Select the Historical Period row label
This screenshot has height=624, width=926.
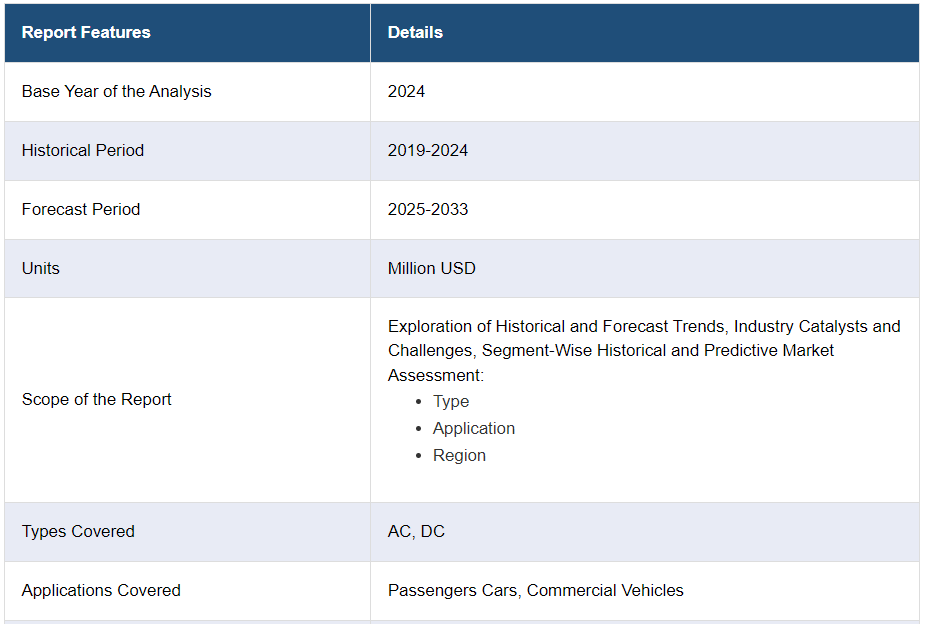click(x=83, y=151)
